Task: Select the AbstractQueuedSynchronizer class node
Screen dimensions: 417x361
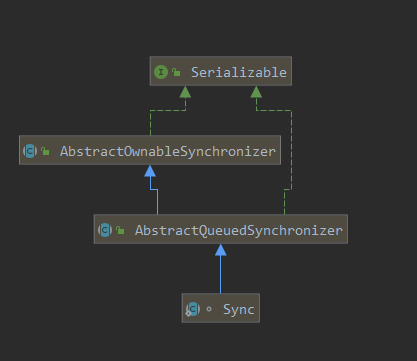Action: (x=221, y=229)
